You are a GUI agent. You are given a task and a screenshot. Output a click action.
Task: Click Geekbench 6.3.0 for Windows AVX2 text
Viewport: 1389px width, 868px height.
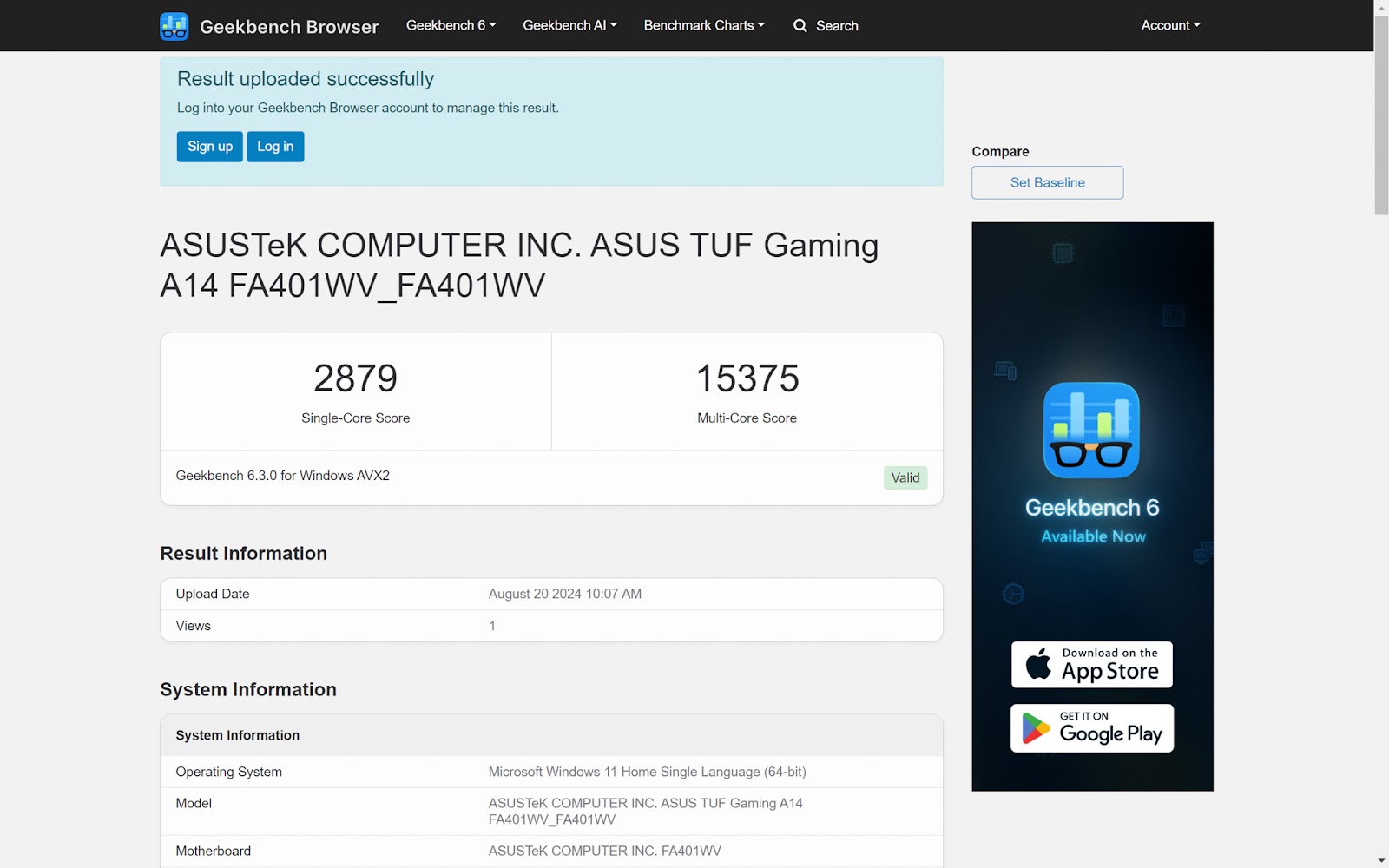coord(283,476)
